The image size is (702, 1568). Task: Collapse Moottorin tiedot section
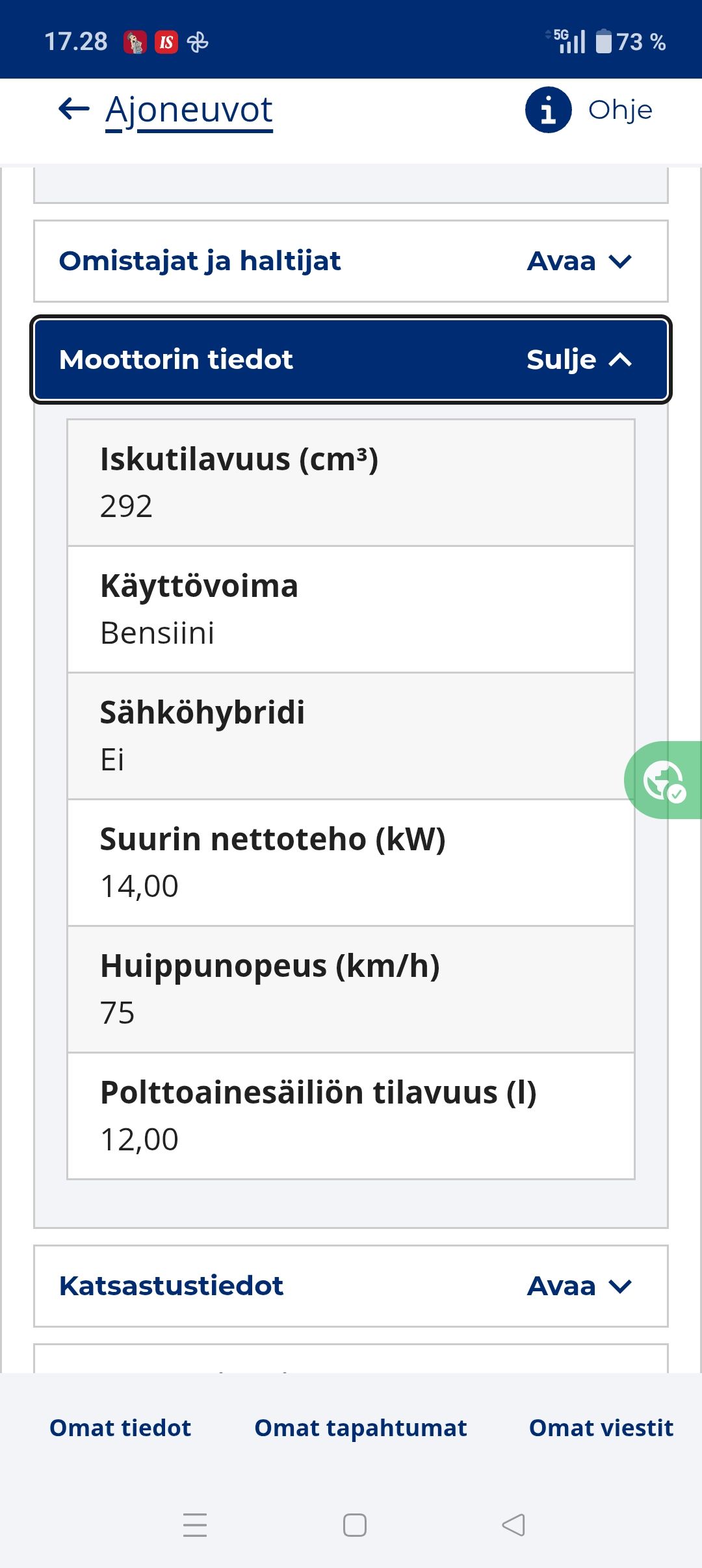(x=351, y=360)
